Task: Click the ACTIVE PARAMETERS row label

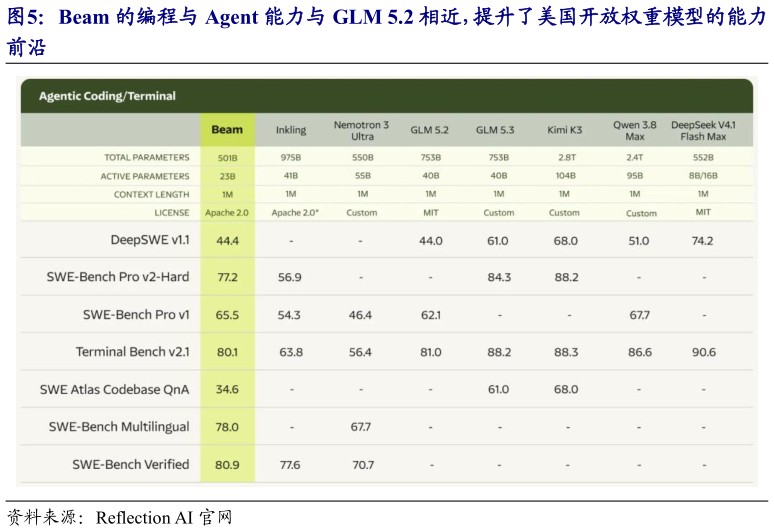Action: [x=145, y=176]
